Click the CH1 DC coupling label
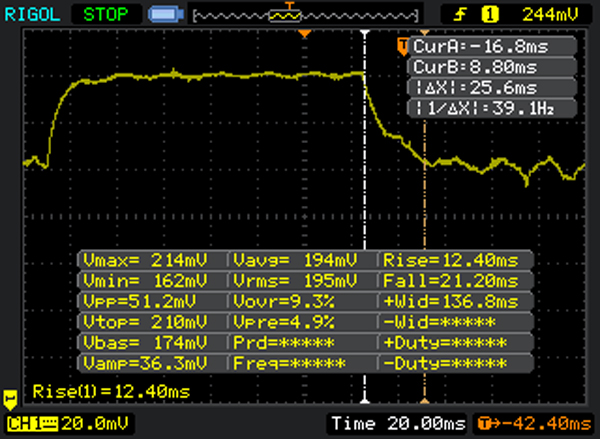This screenshot has height=439, width=600. 33,424
